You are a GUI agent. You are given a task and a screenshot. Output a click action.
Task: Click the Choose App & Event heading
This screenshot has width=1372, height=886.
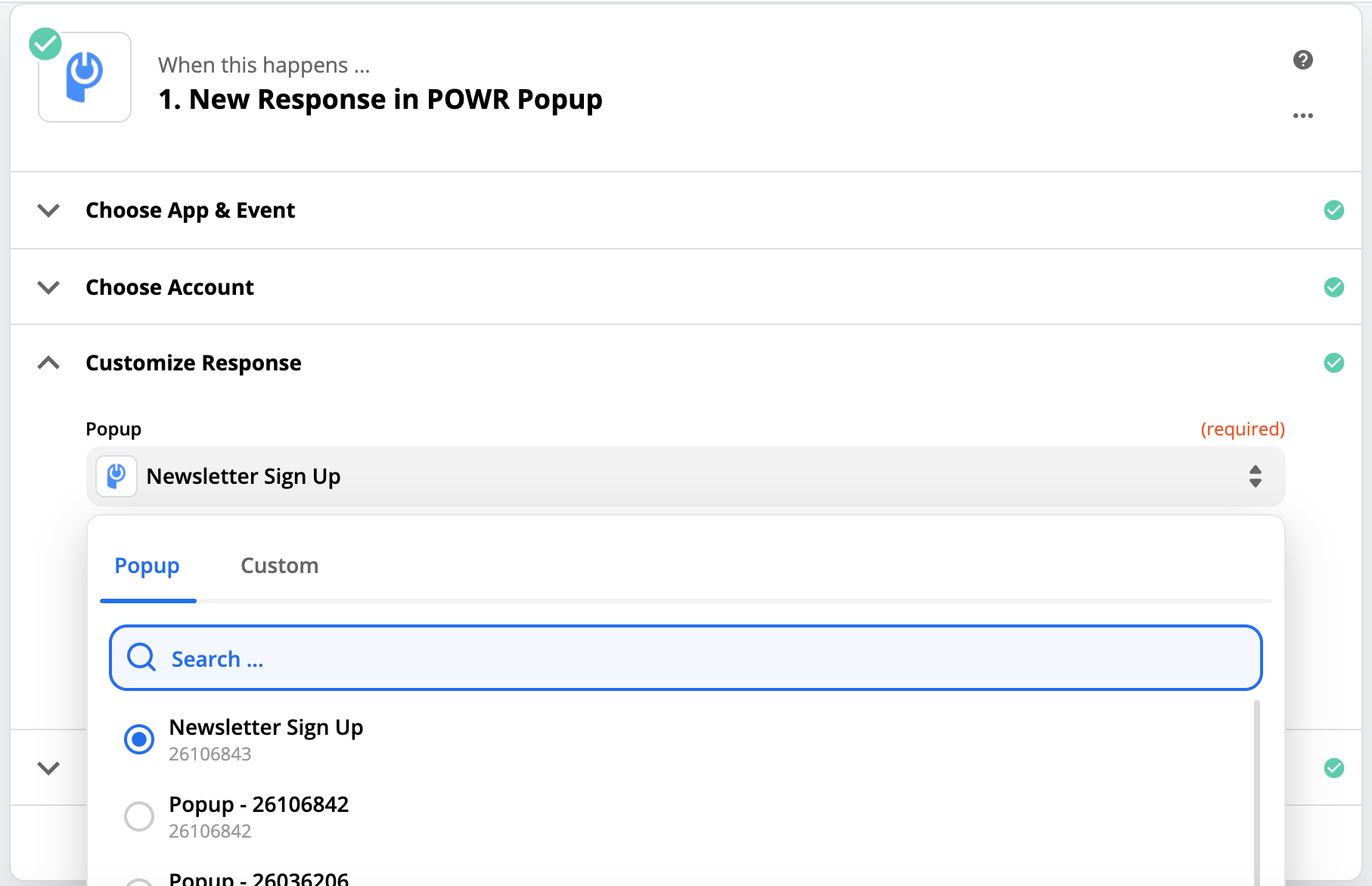pos(190,210)
